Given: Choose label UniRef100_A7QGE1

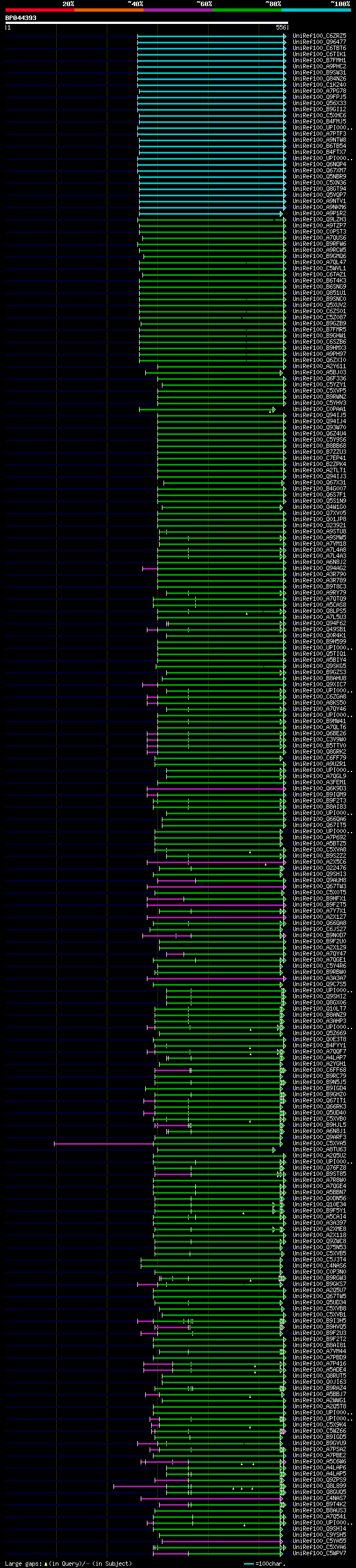Looking at the screenshot, I should pos(319,960).
